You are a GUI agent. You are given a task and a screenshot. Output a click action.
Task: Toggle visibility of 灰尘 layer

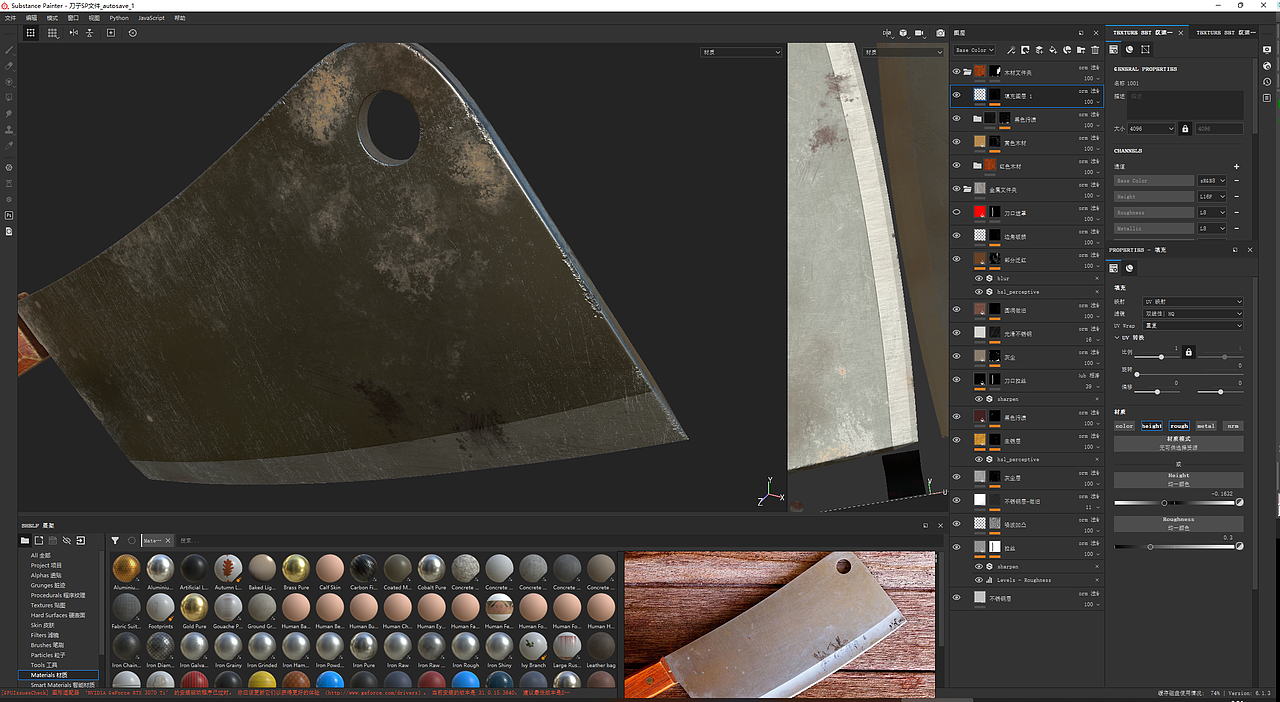click(956, 356)
